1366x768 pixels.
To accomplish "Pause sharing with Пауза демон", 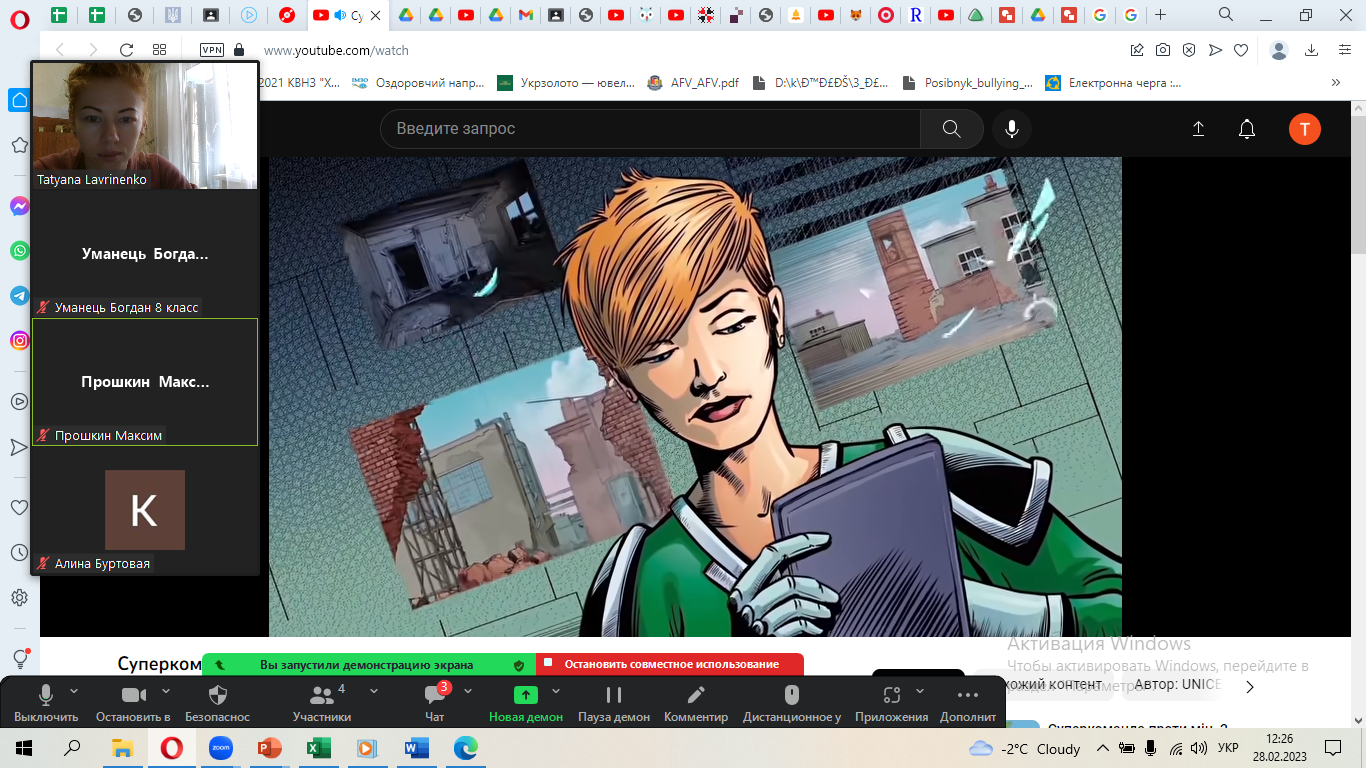I will (x=614, y=704).
